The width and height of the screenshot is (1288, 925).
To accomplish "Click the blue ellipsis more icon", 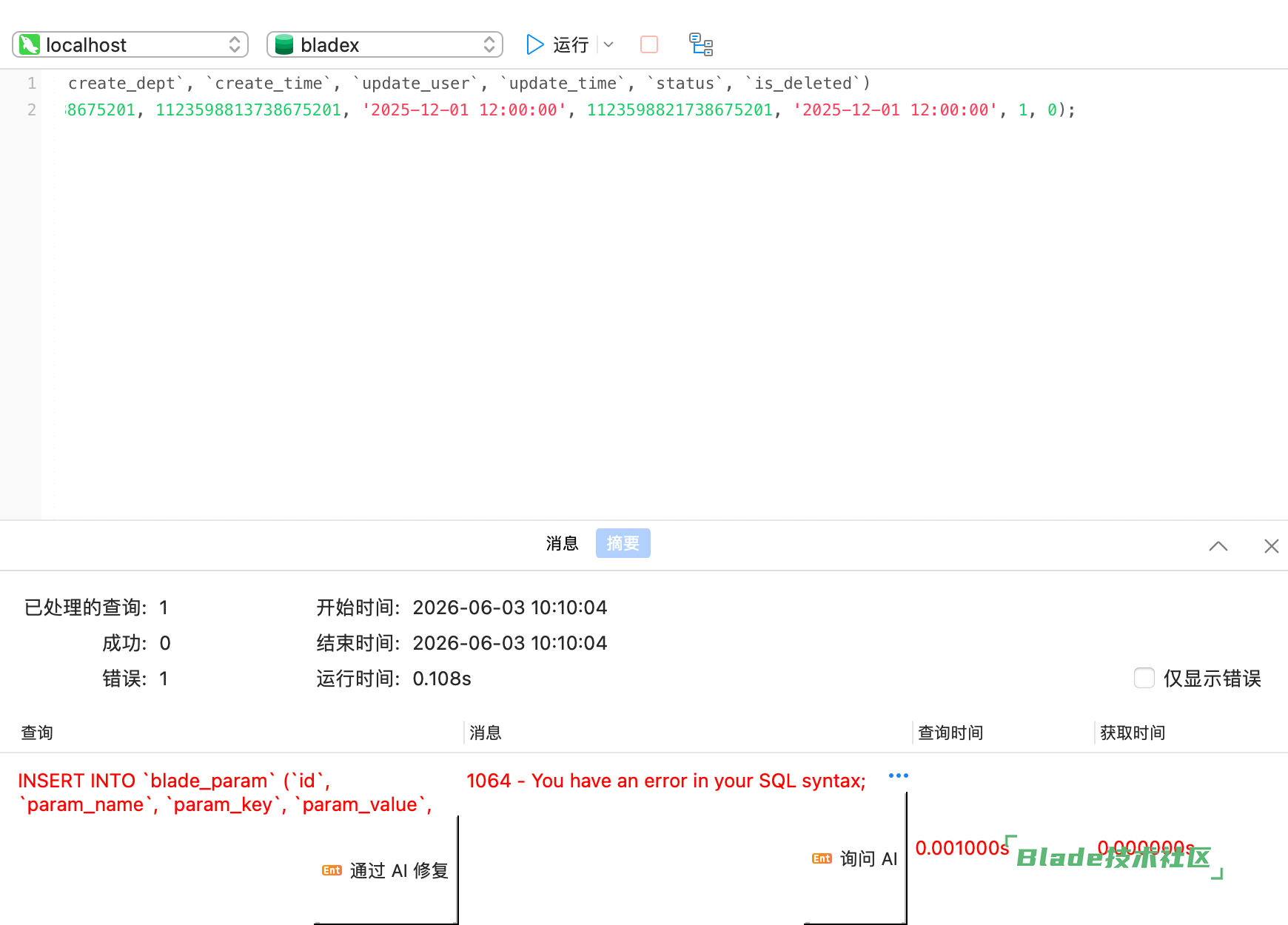I will click(898, 776).
